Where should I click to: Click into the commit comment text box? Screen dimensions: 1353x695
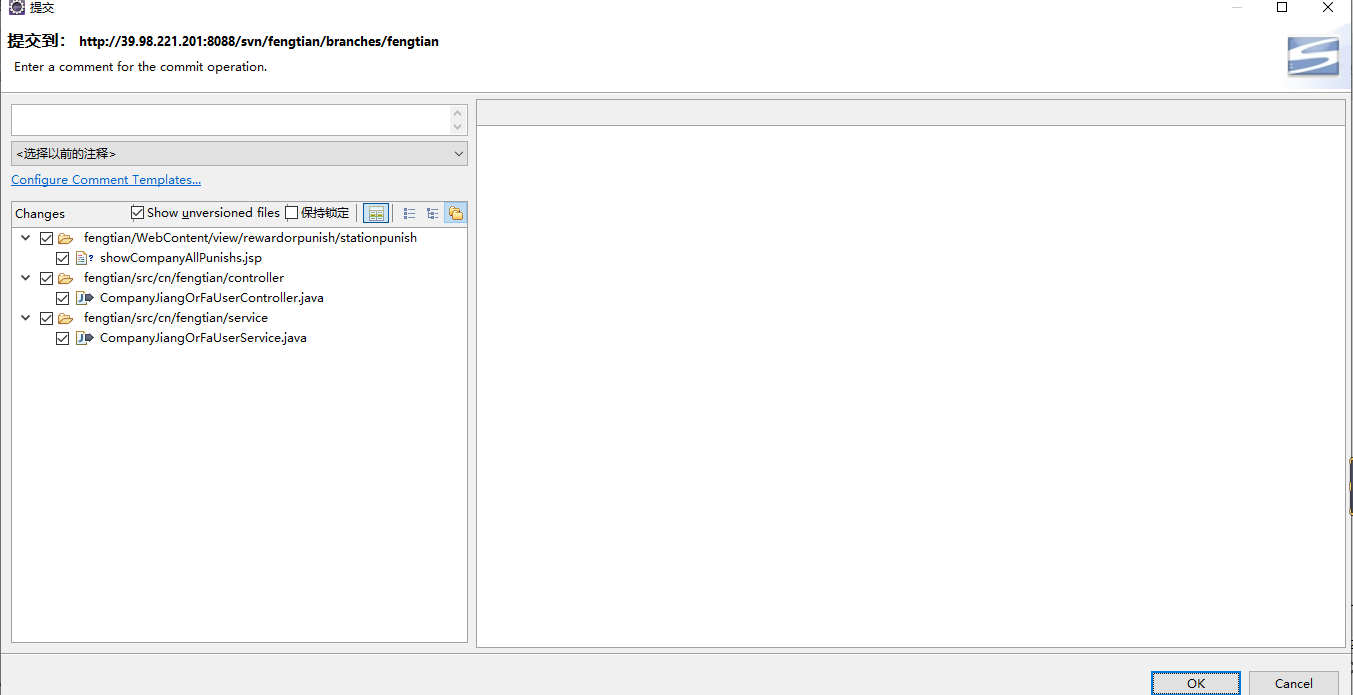coord(230,120)
